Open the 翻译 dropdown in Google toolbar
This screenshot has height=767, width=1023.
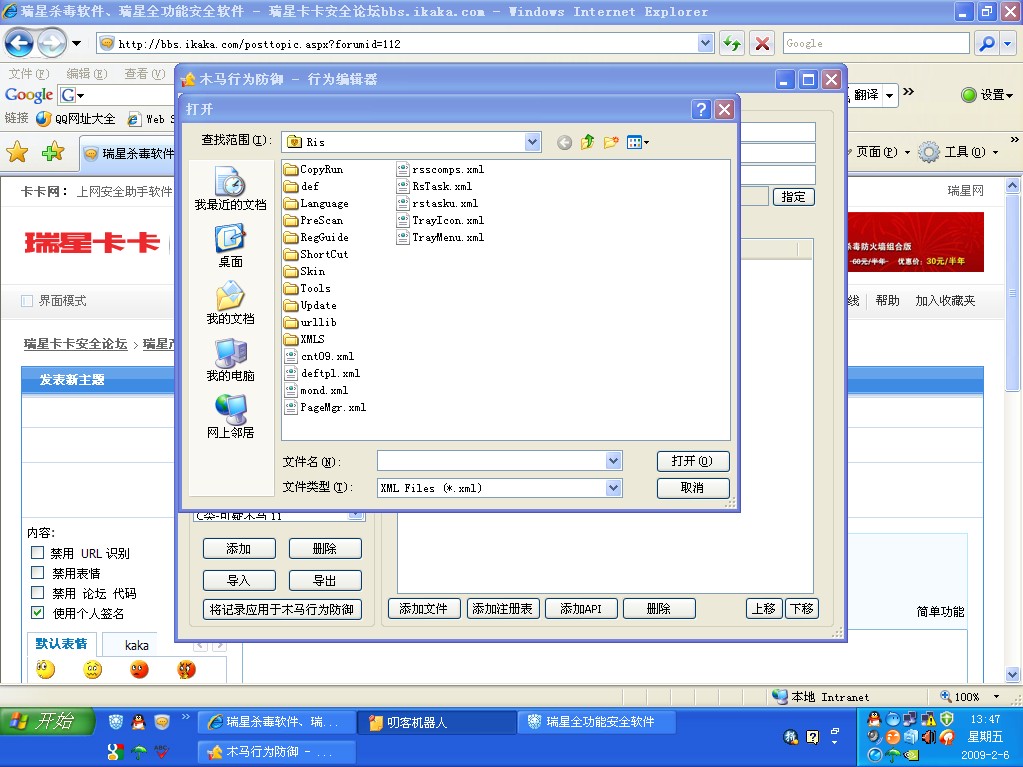889,95
